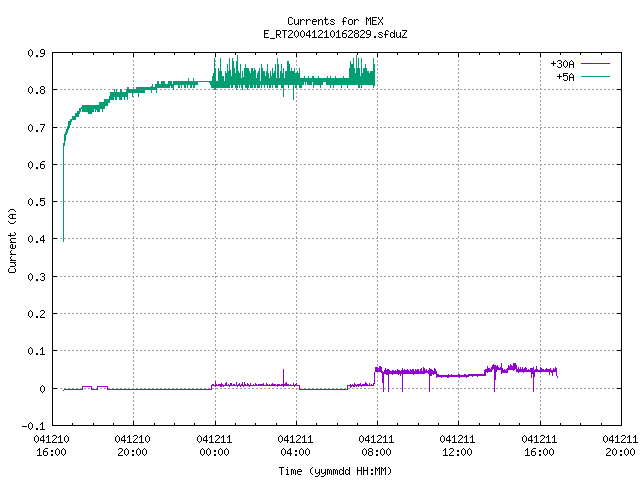This screenshot has width=640, height=480.
Task: Click the chart title 'Currents for MEX'
Action: pyautogui.click(x=335, y=21)
